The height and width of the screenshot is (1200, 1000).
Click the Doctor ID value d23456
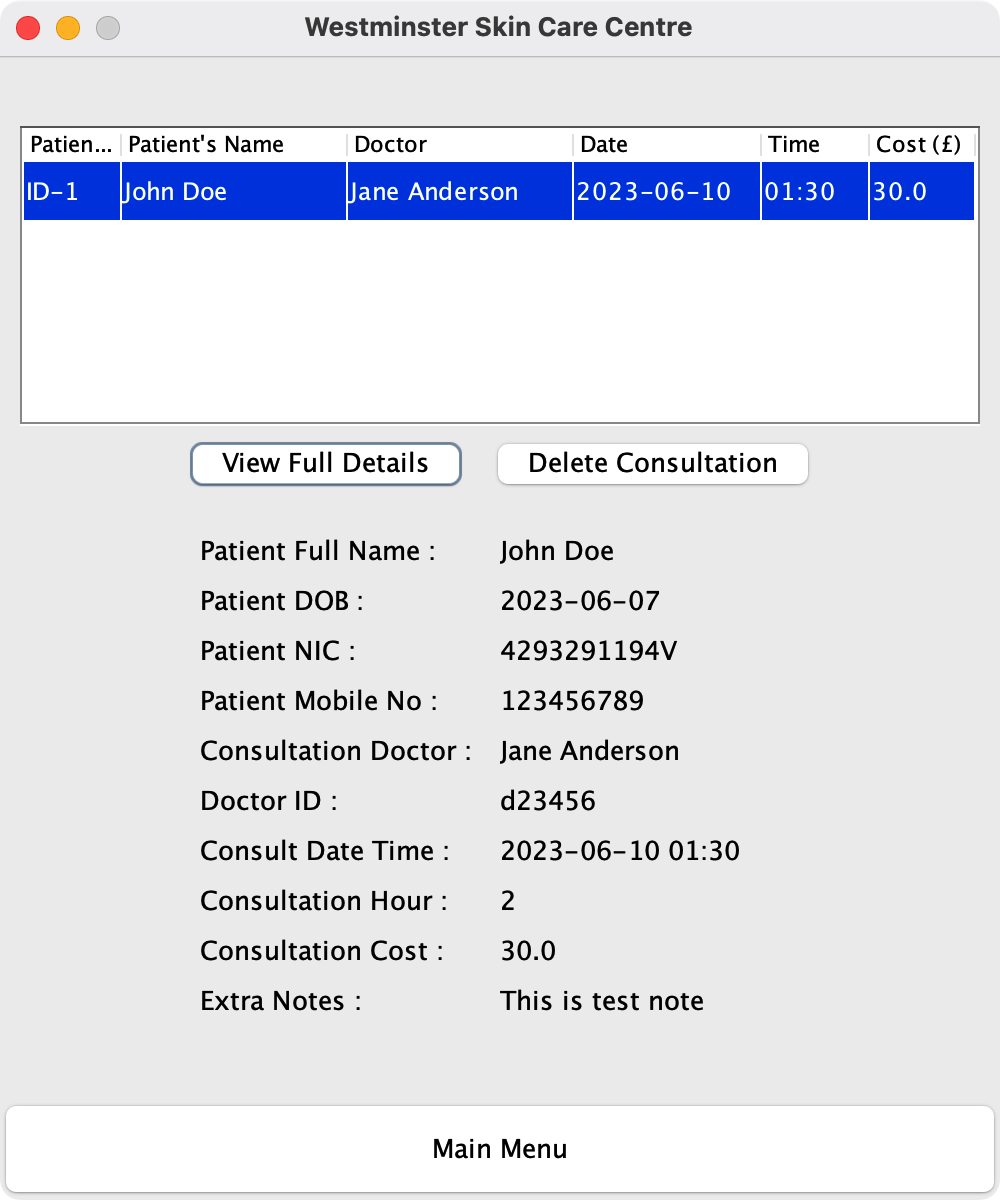click(x=548, y=800)
